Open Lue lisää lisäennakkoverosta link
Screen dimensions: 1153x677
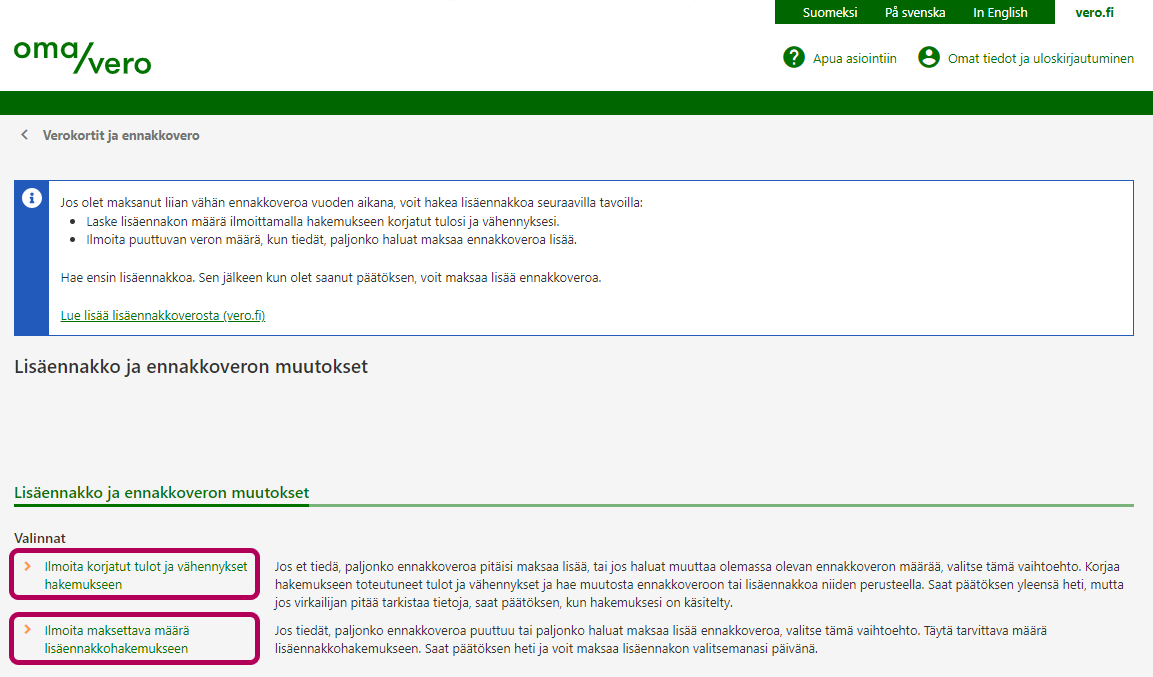[x=162, y=315]
